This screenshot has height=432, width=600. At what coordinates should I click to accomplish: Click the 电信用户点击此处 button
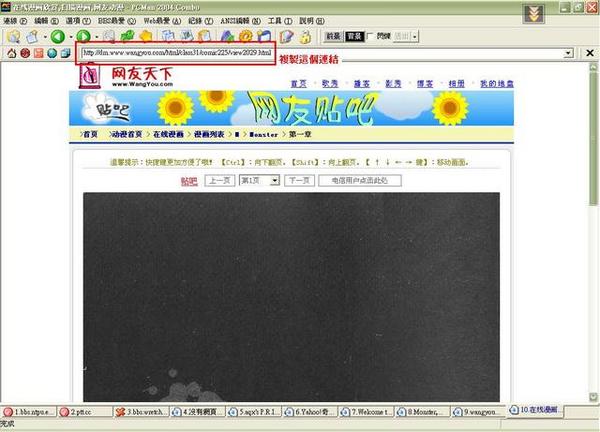360,181
